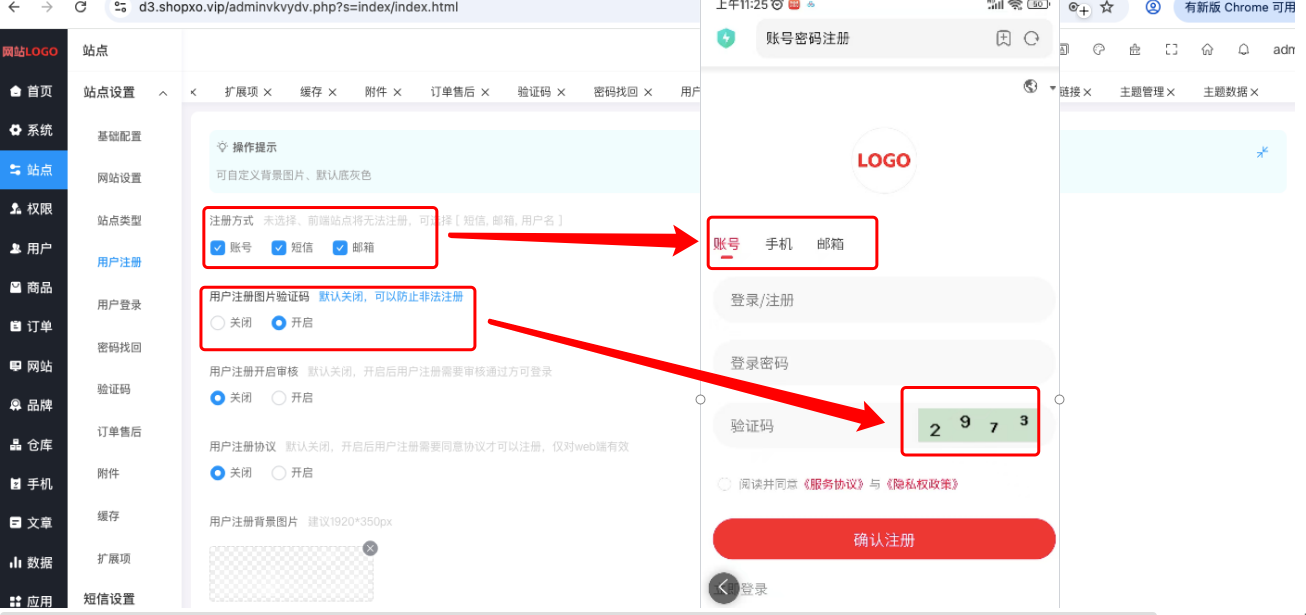1306x615 pixels.
Task: Click the 登录/注册 account input field
Action: [884, 300]
